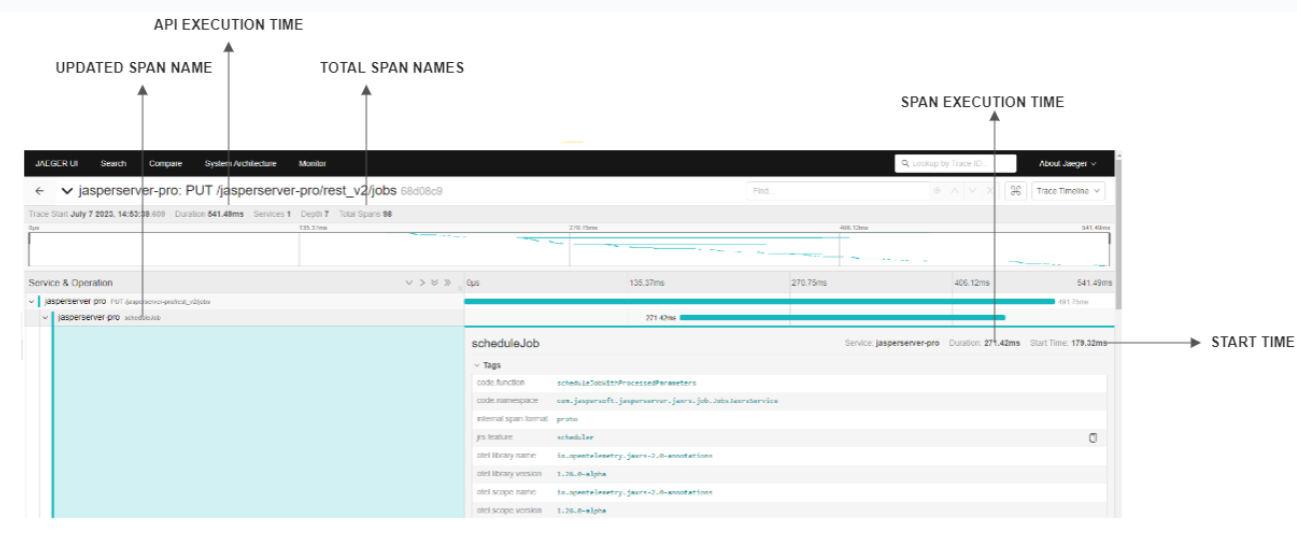The height and width of the screenshot is (542, 1297).
Task: Go back using the left arrow icon
Action: 39,190
